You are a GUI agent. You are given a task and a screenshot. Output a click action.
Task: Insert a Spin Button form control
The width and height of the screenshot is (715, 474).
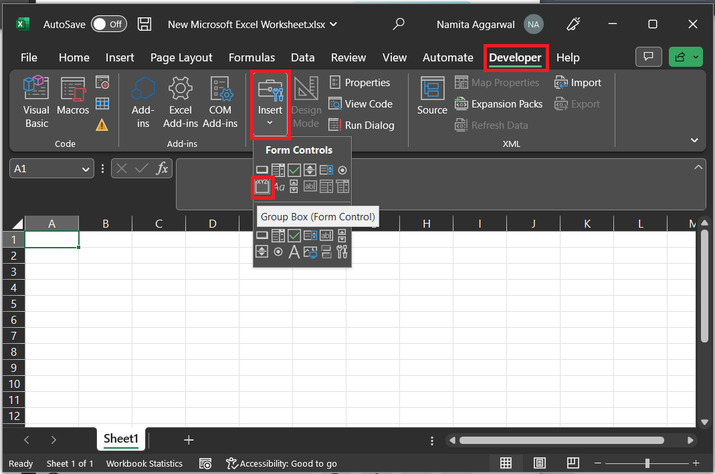(x=310, y=170)
